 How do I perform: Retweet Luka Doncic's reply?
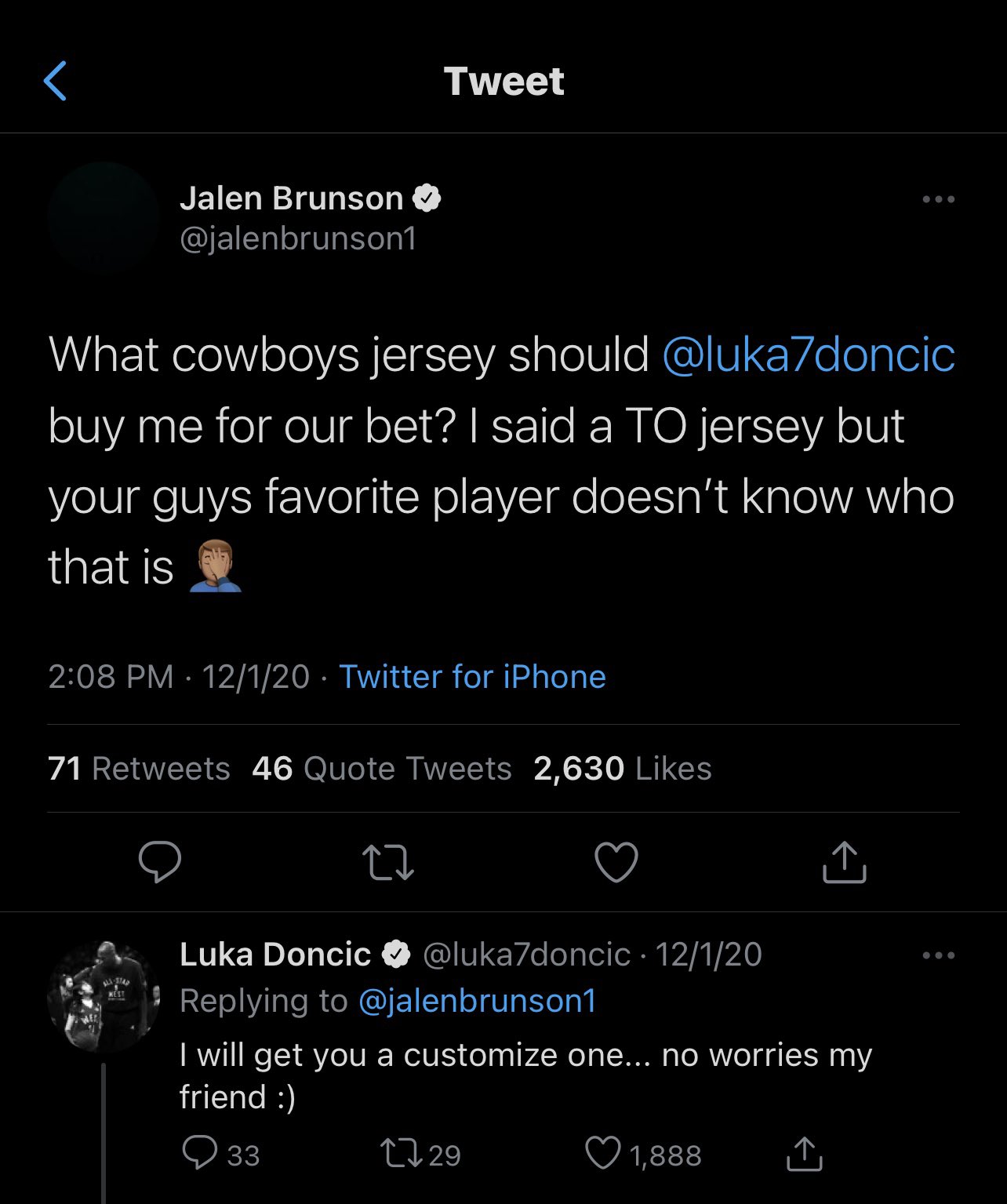[400, 1154]
